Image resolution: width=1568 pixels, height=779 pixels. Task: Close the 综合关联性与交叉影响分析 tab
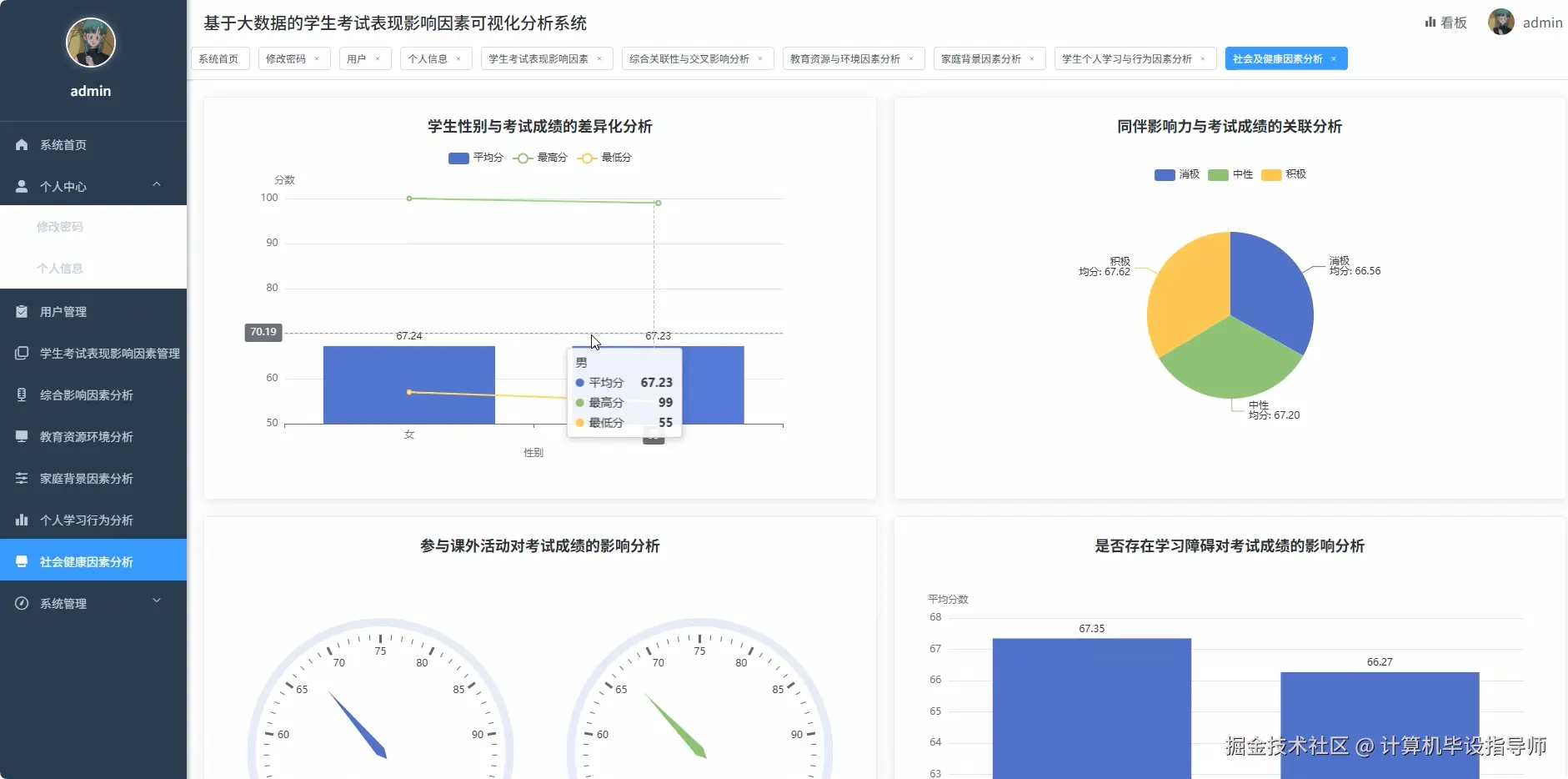pyautogui.click(x=760, y=59)
